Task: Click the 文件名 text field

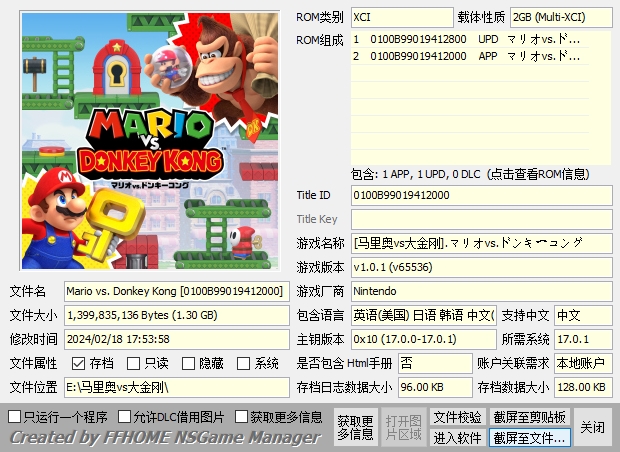Action: (x=176, y=291)
